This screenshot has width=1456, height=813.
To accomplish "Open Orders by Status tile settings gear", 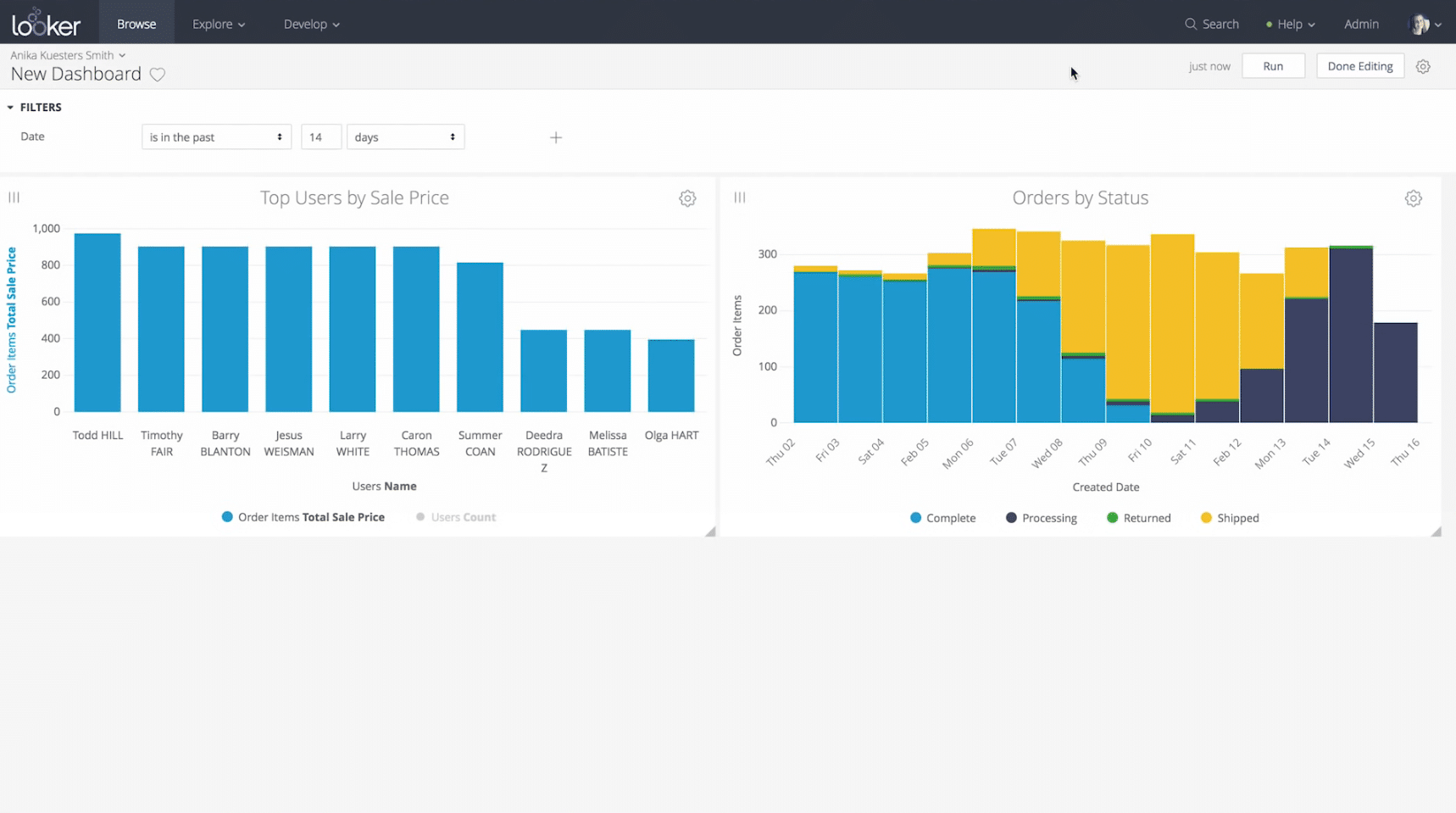I will (x=1413, y=198).
